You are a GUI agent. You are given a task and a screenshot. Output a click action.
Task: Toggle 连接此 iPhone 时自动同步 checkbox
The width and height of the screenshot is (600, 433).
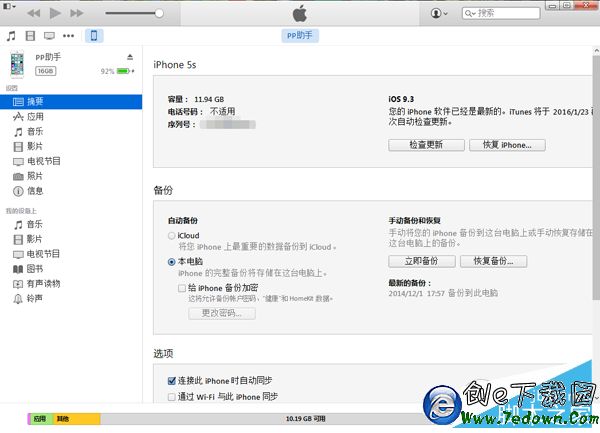tap(172, 381)
